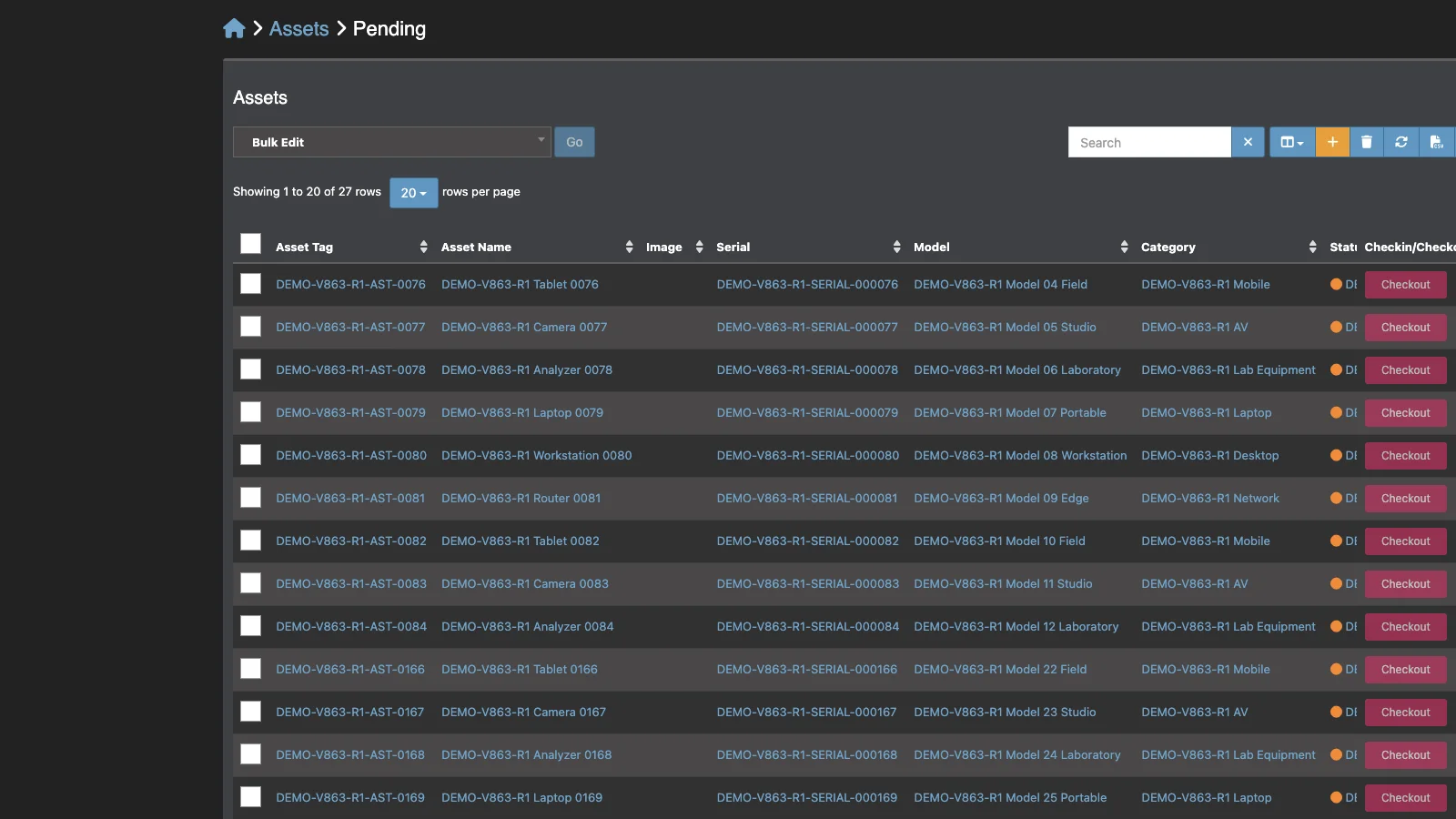1456x819 pixels.
Task: Export table data with the file icon
Action: click(1436, 142)
